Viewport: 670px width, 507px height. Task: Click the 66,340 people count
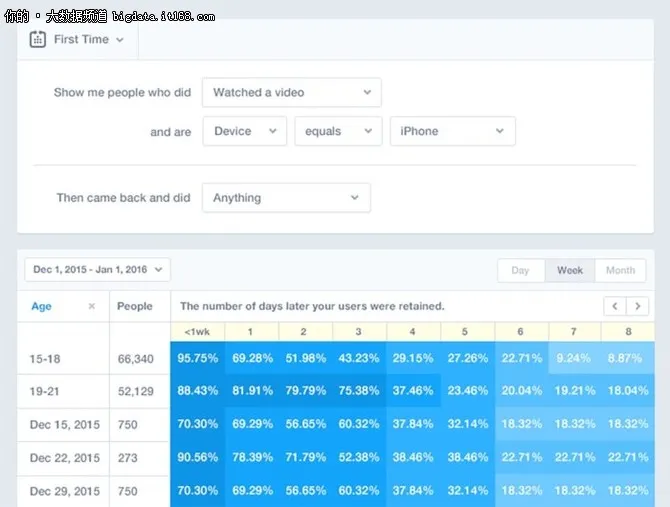pyautogui.click(x=135, y=359)
